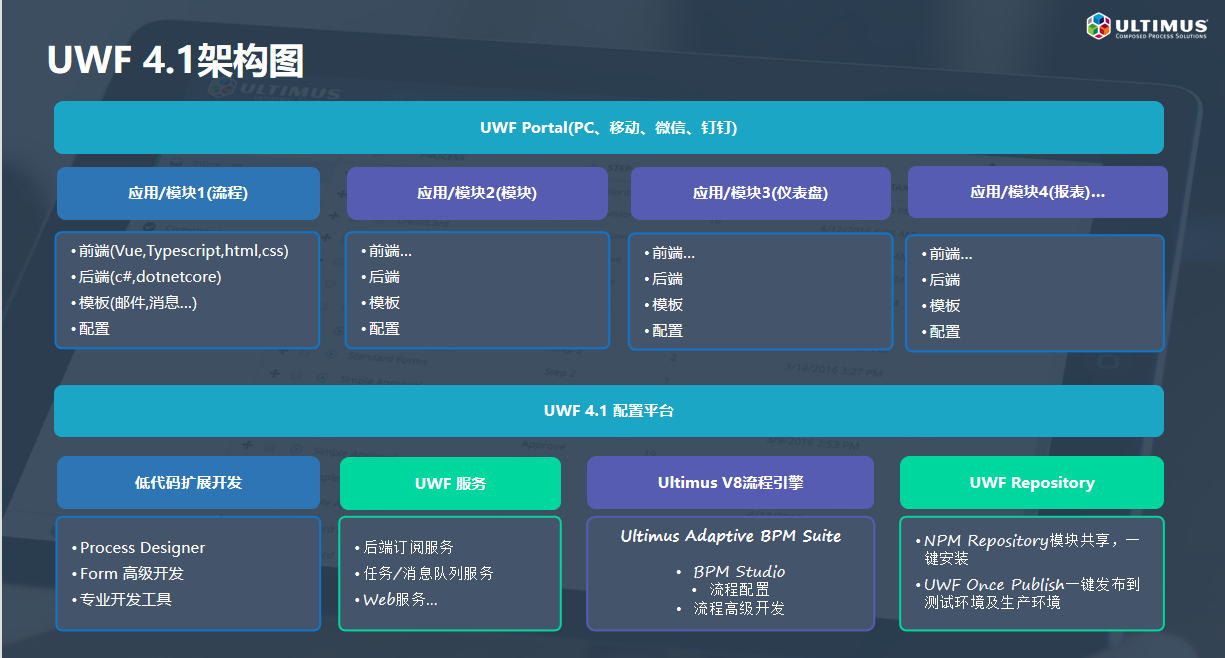The width and height of the screenshot is (1225, 658).
Task: Click the 任务/消息队列服务 bullet
Action: coord(424,574)
